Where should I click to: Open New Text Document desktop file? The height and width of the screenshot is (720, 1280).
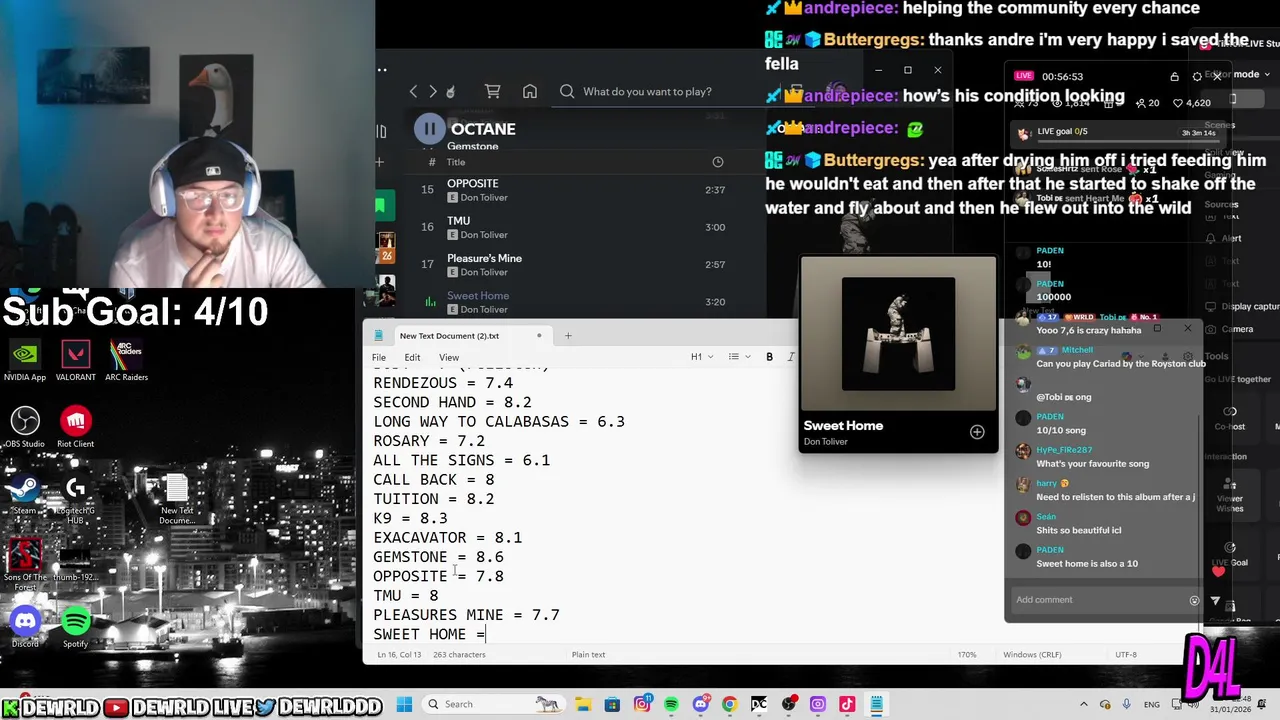pos(176,500)
